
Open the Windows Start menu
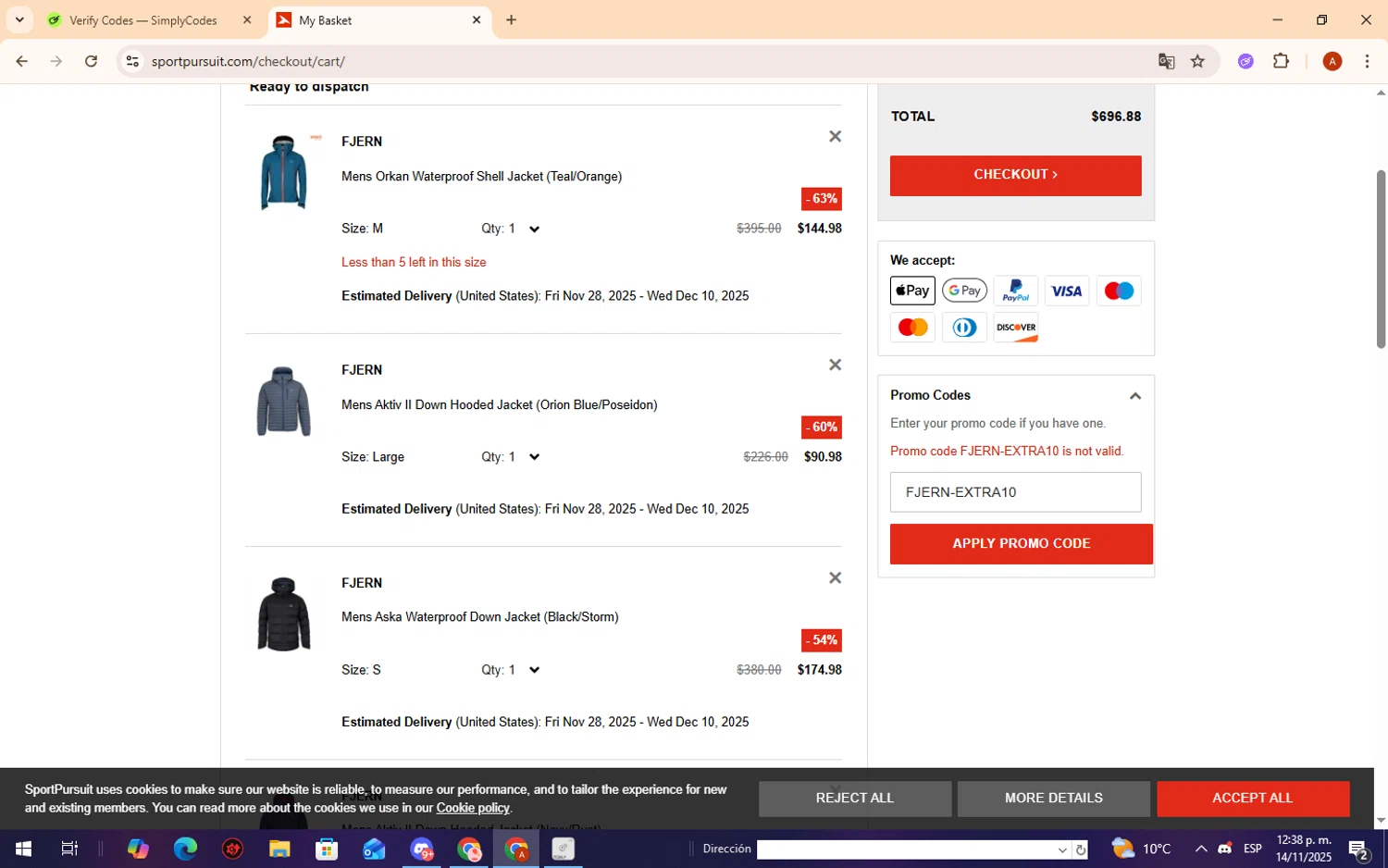click(23, 849)
